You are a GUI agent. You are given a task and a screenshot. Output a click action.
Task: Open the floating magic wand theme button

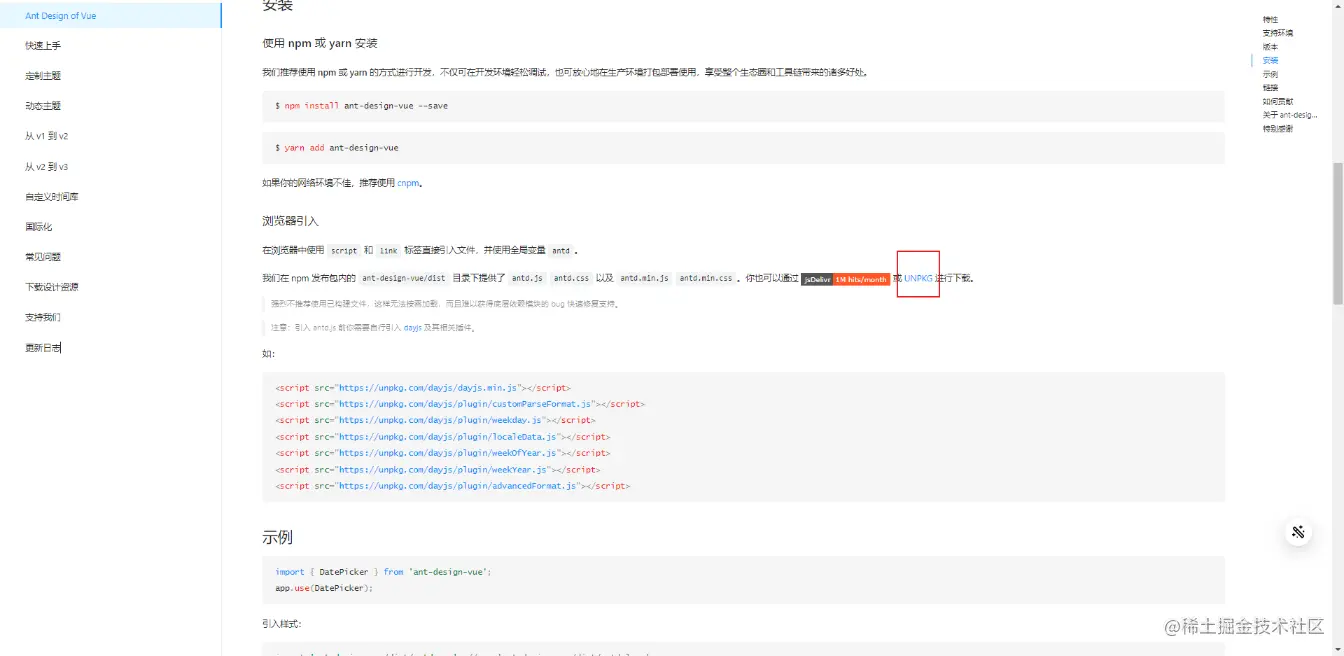click(1298, 532)
